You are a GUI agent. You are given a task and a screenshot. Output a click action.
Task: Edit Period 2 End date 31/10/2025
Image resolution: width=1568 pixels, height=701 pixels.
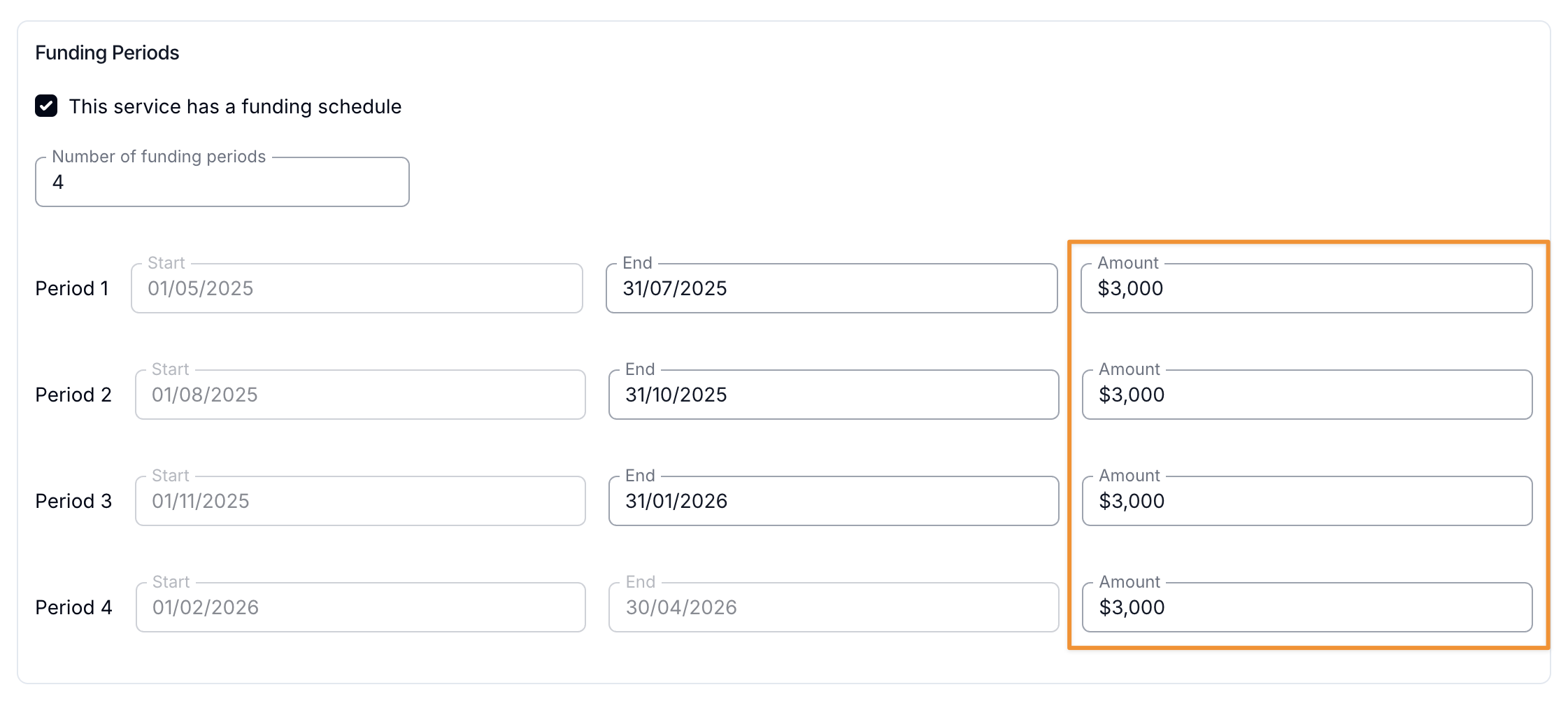tap(833, 395)
